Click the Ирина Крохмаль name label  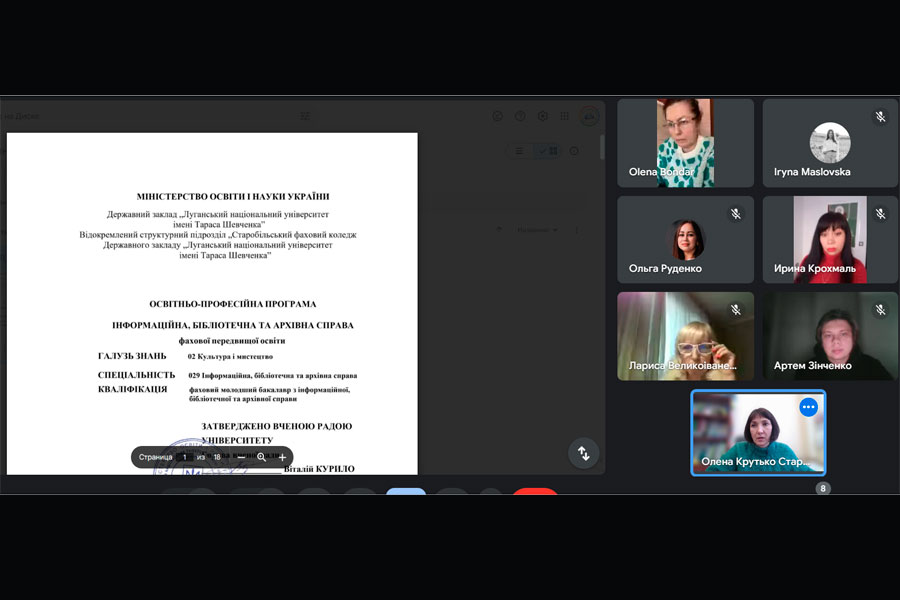click(814, 268)
